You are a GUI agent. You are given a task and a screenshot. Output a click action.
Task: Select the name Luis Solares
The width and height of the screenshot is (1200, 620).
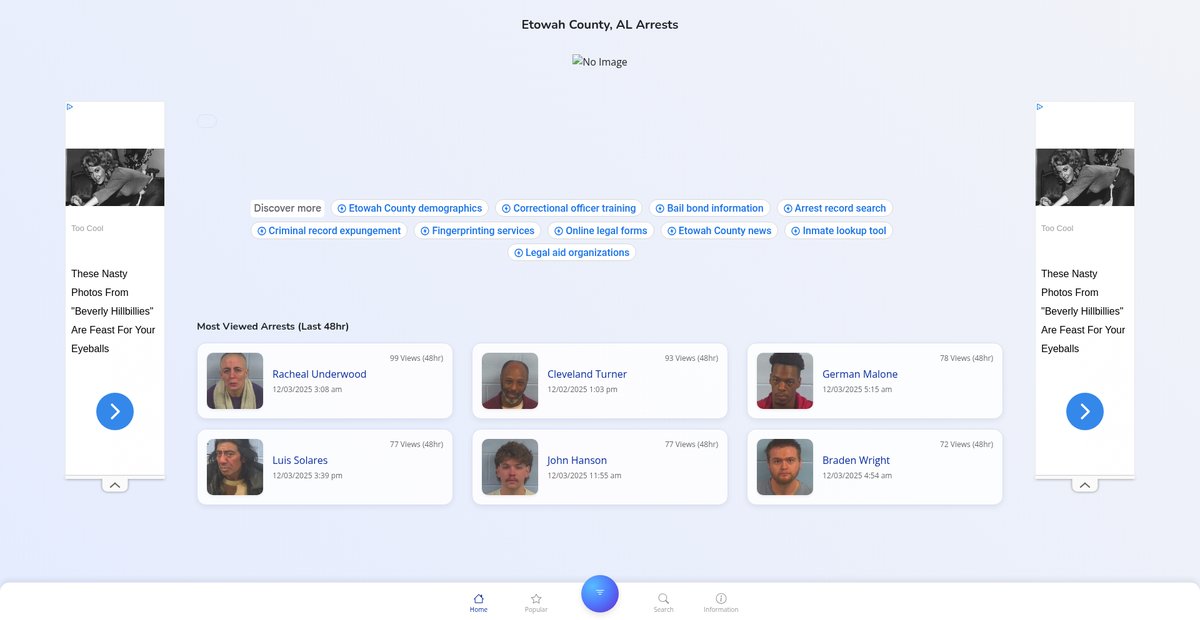[300, 460]
